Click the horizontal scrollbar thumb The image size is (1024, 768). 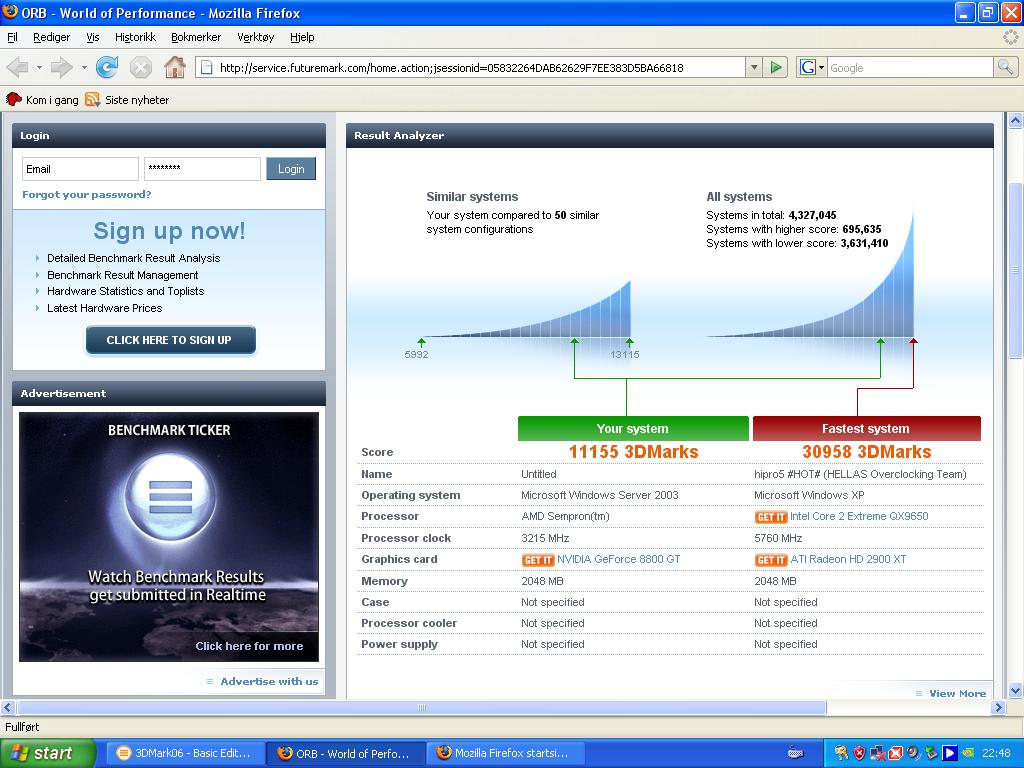(421, 707)
